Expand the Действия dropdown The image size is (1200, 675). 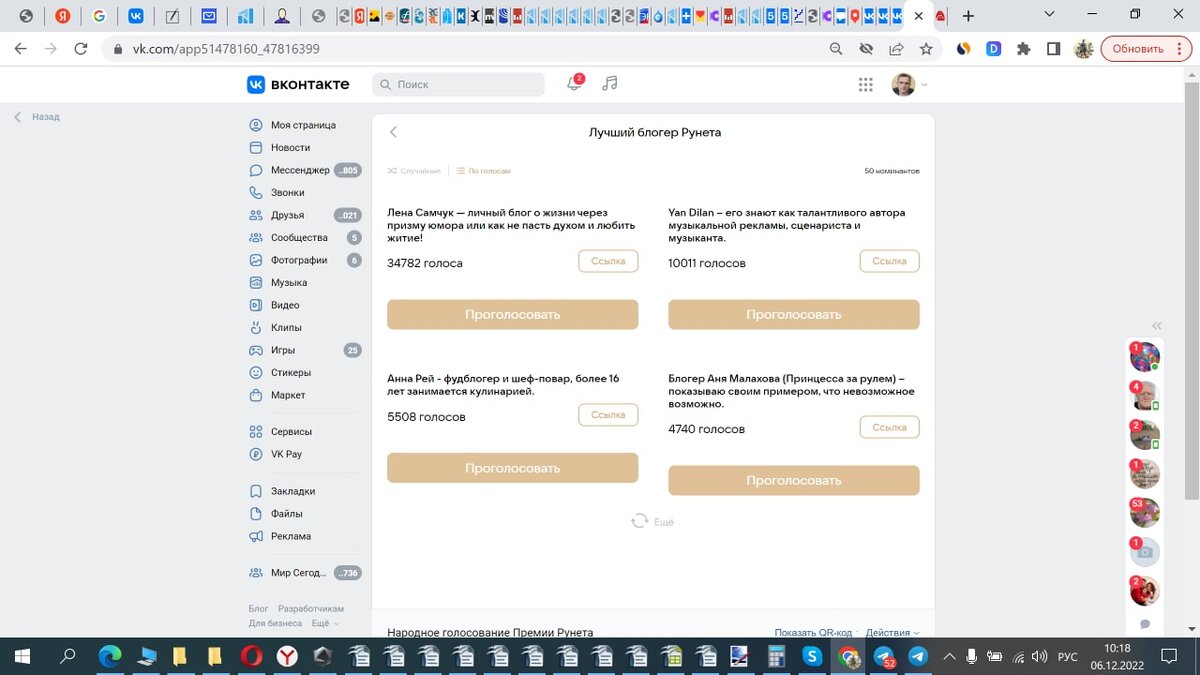[x=893, y=632]
